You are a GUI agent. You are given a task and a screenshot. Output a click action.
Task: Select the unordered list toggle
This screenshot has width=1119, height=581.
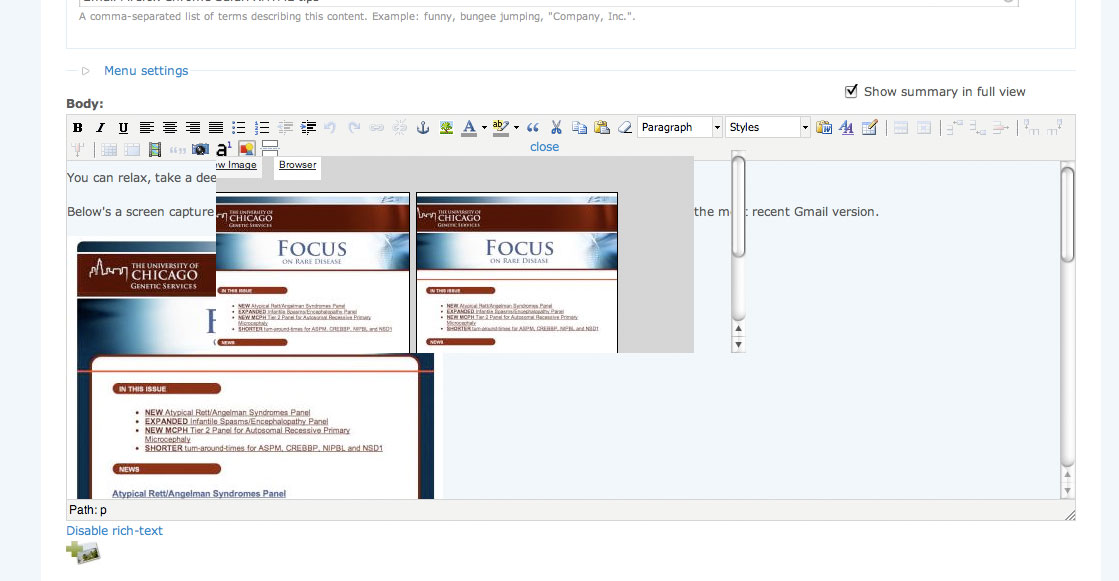point(240,127)
